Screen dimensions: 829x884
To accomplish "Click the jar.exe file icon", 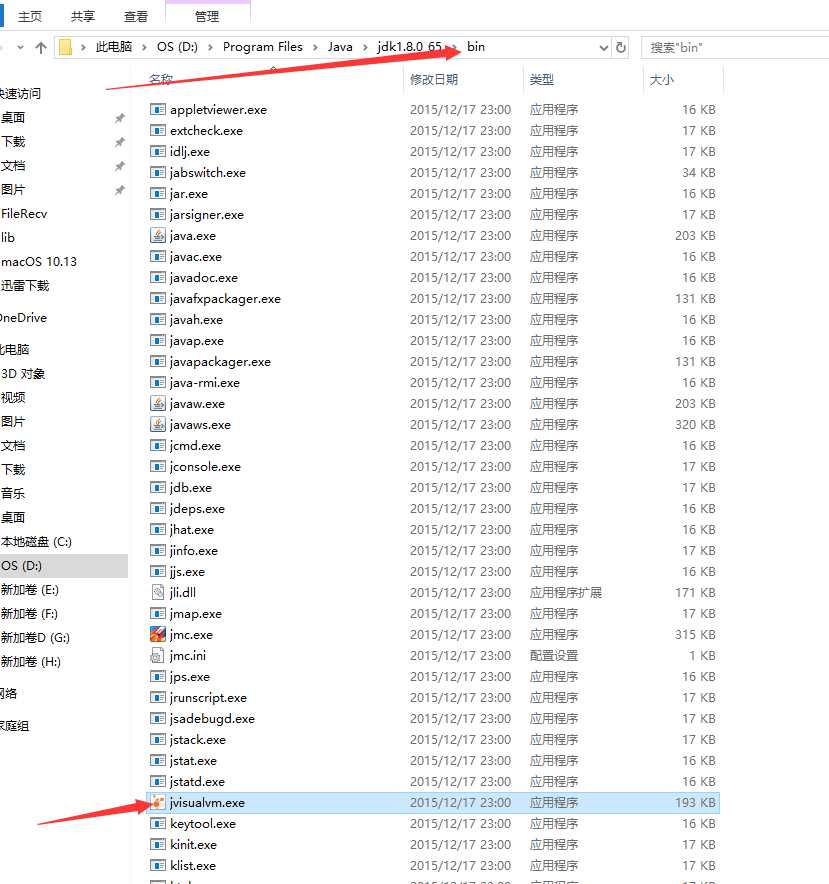I will (x=158, y=193).
